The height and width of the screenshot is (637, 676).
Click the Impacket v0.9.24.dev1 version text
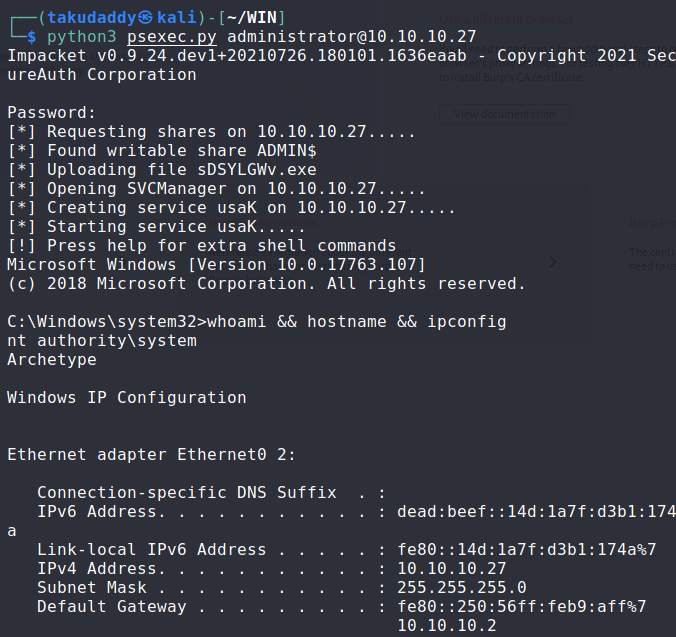pos(237,56)
